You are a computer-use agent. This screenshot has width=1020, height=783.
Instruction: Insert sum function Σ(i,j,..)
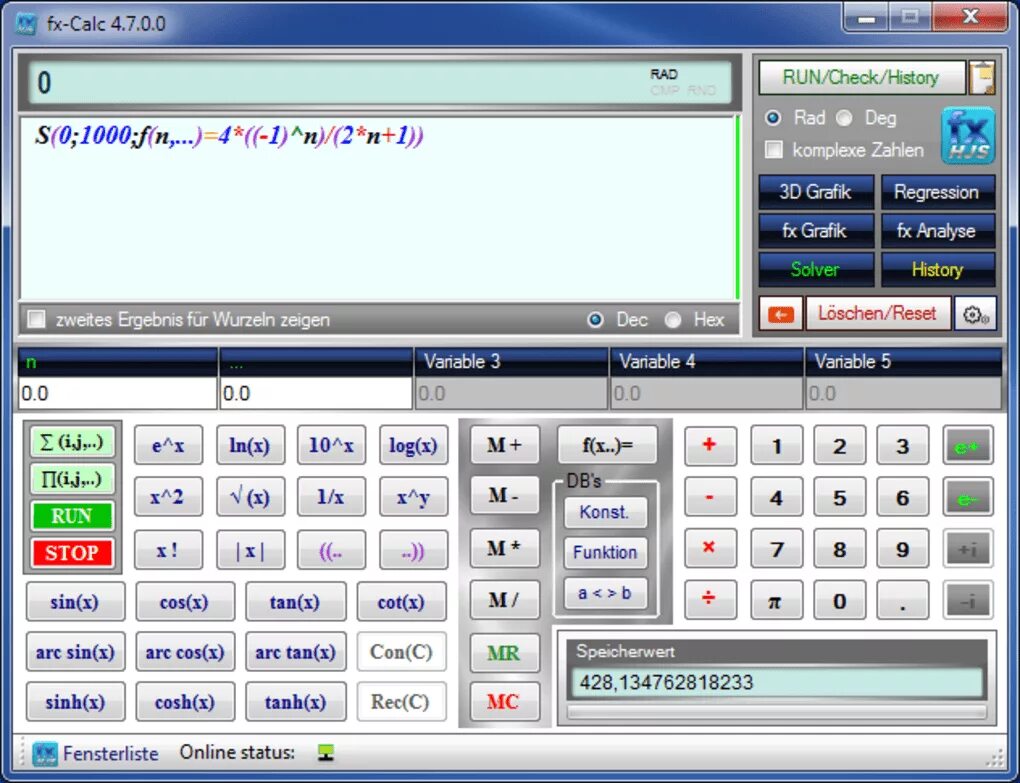click(x=72, y=442)
